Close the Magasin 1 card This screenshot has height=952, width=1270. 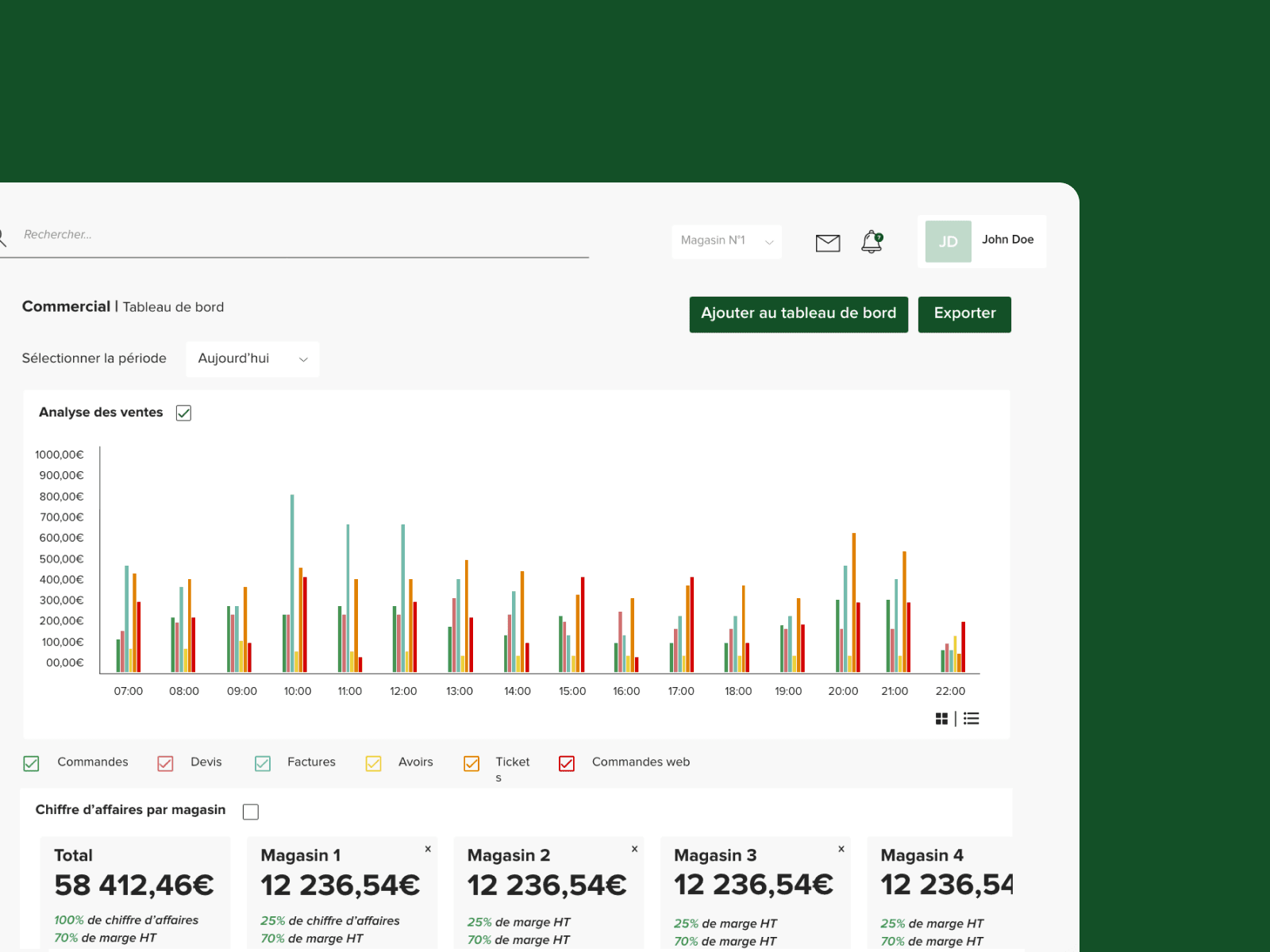coord(428,849)
